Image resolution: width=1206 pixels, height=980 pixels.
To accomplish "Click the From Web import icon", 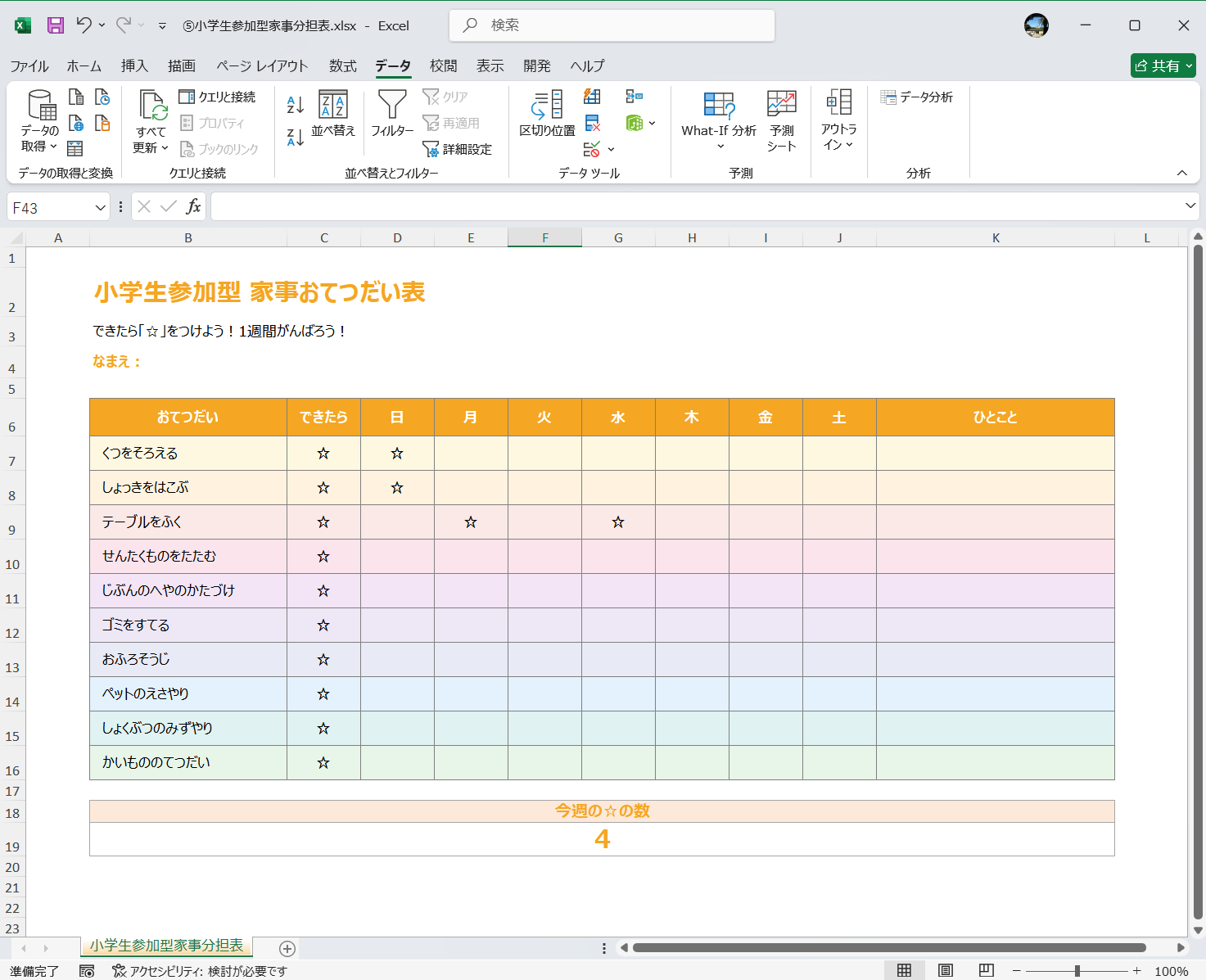I will [76, 123].
